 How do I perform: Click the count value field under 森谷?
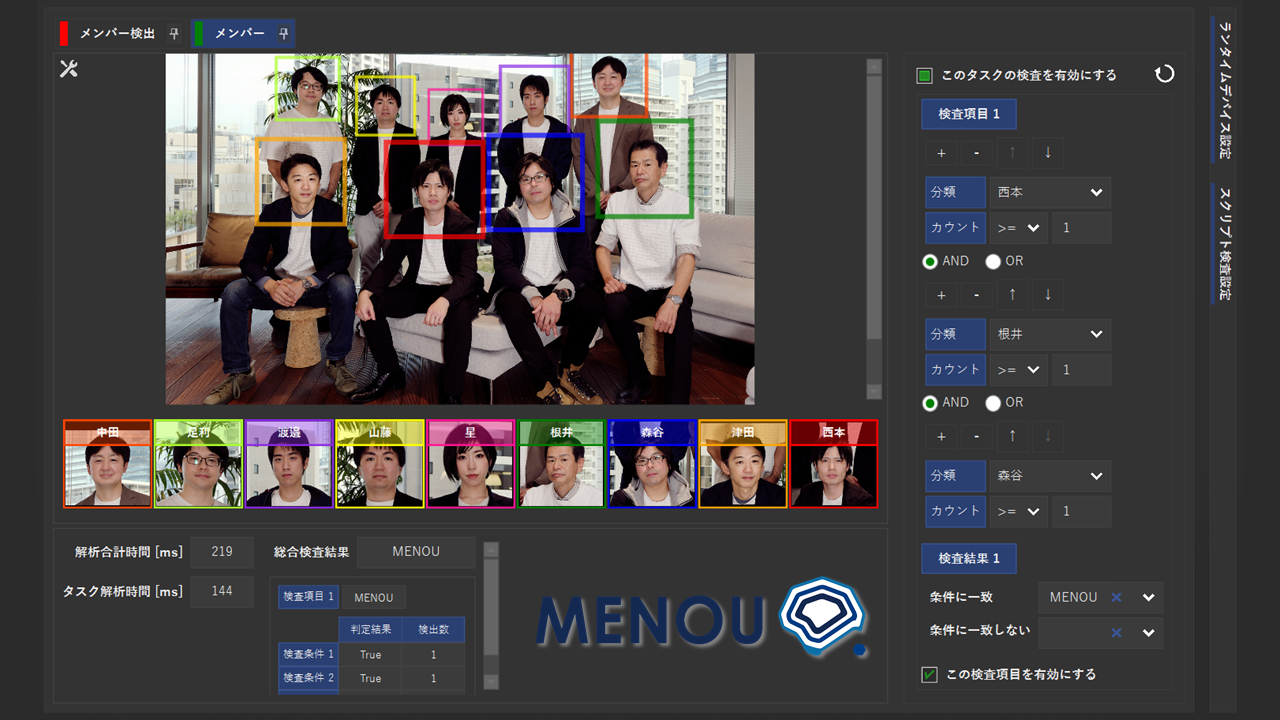point(1081,510)
